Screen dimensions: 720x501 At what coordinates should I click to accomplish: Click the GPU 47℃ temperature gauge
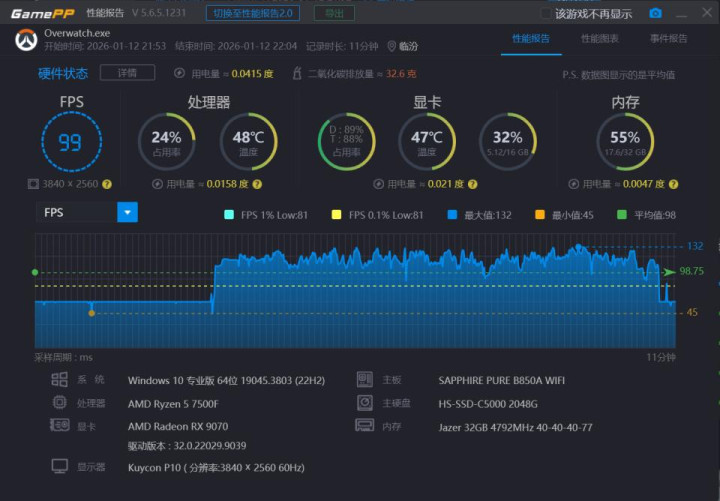427,141
